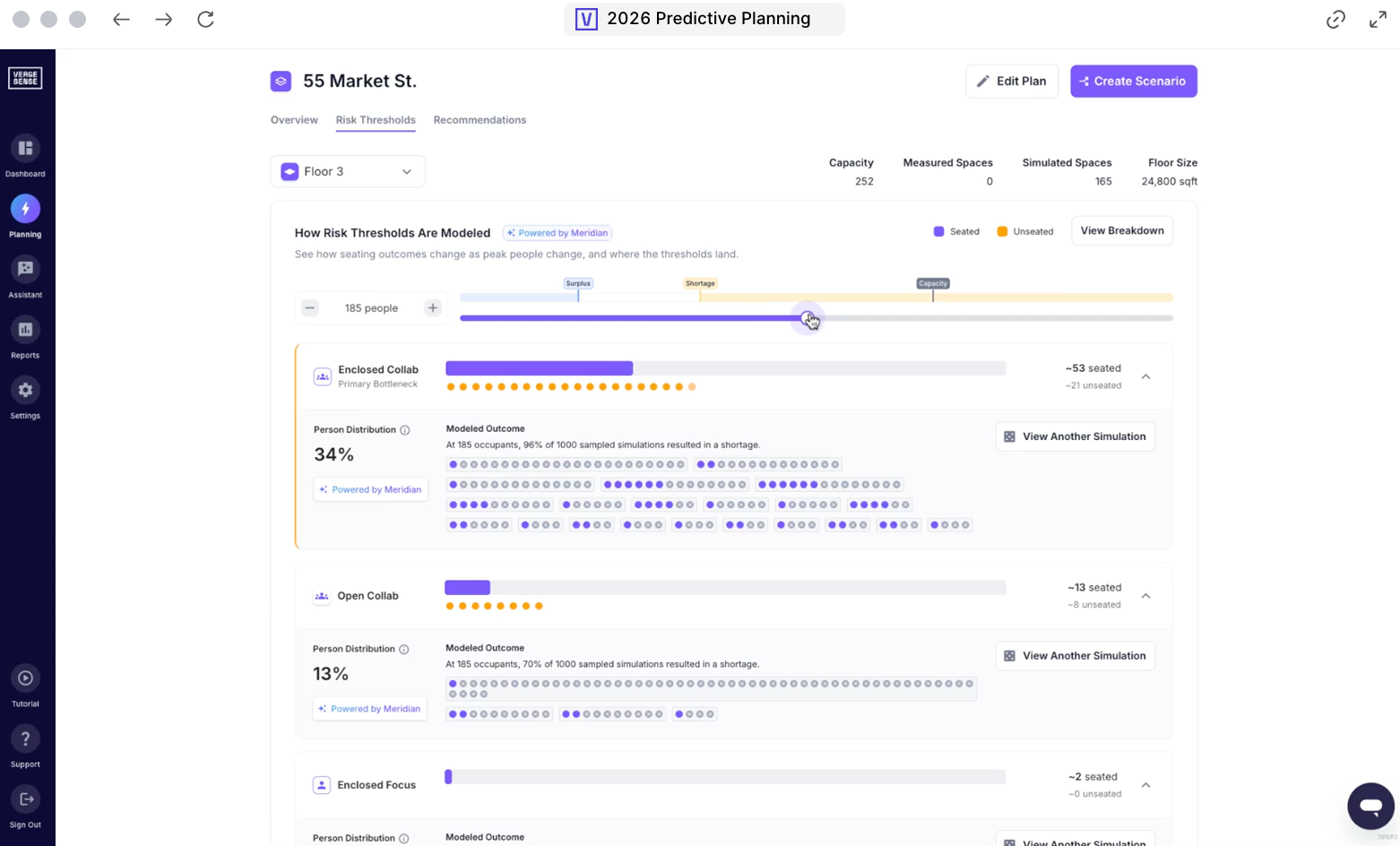The height and width of the screenshot is (846, 1400).
Task: Click the people slider handle
Action: (x=808, y=318)
